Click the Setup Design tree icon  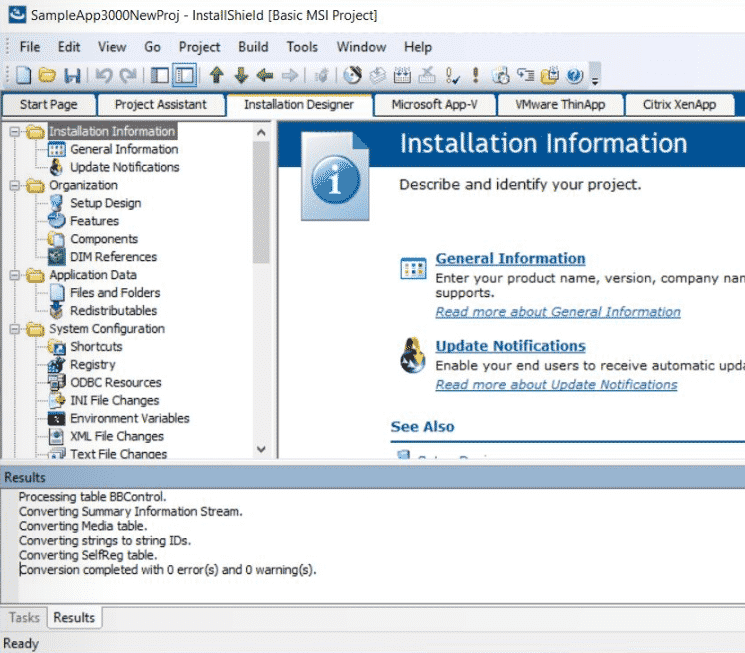[x=57, y=203]
